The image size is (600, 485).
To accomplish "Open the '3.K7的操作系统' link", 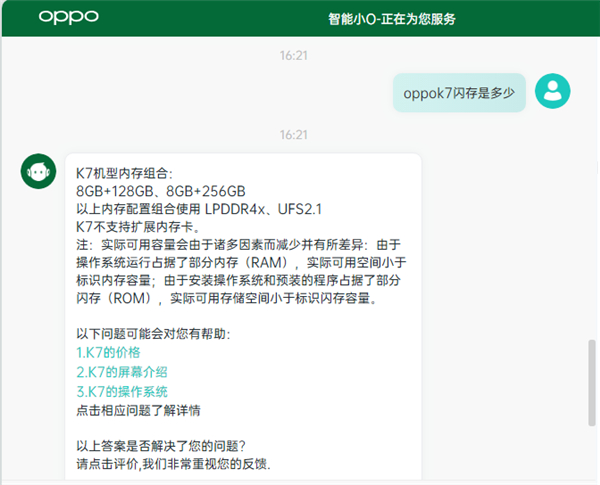I will [122, 392].
